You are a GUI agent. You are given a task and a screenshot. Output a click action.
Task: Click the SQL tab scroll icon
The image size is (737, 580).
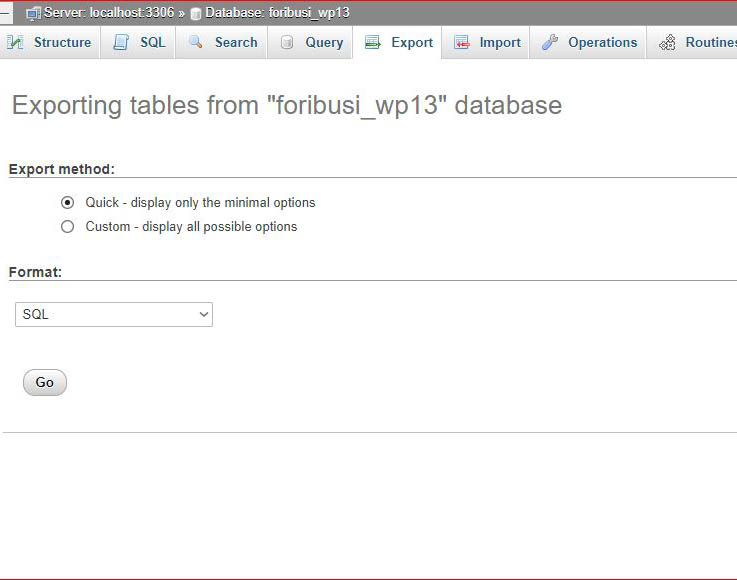point(121,42)
